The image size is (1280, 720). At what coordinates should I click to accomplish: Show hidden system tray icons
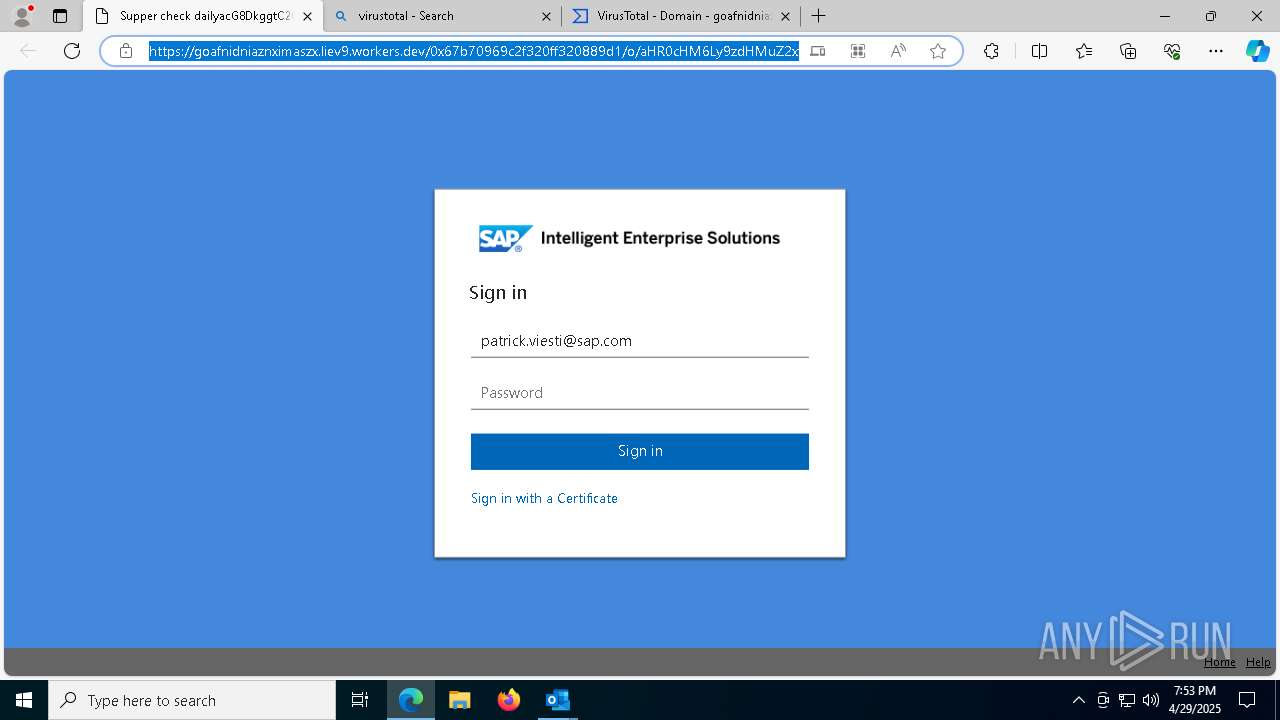1078,700
